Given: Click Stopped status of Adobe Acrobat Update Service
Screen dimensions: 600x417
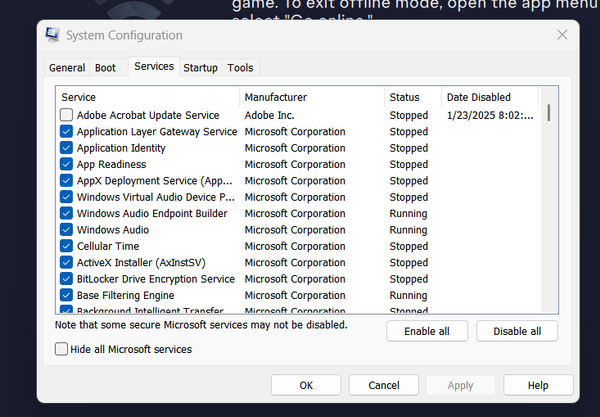Looking at the screenshot, I should click(x=409, y=115).
